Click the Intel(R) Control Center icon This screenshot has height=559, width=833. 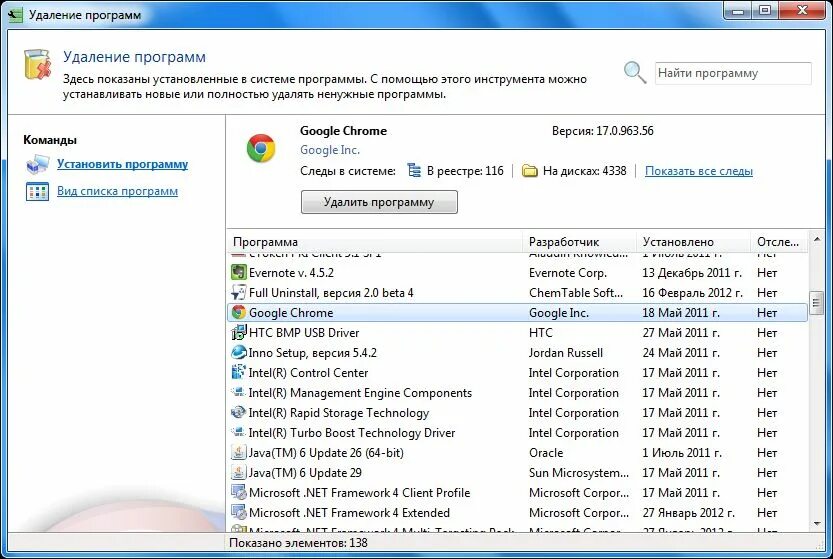click(239, 372)
